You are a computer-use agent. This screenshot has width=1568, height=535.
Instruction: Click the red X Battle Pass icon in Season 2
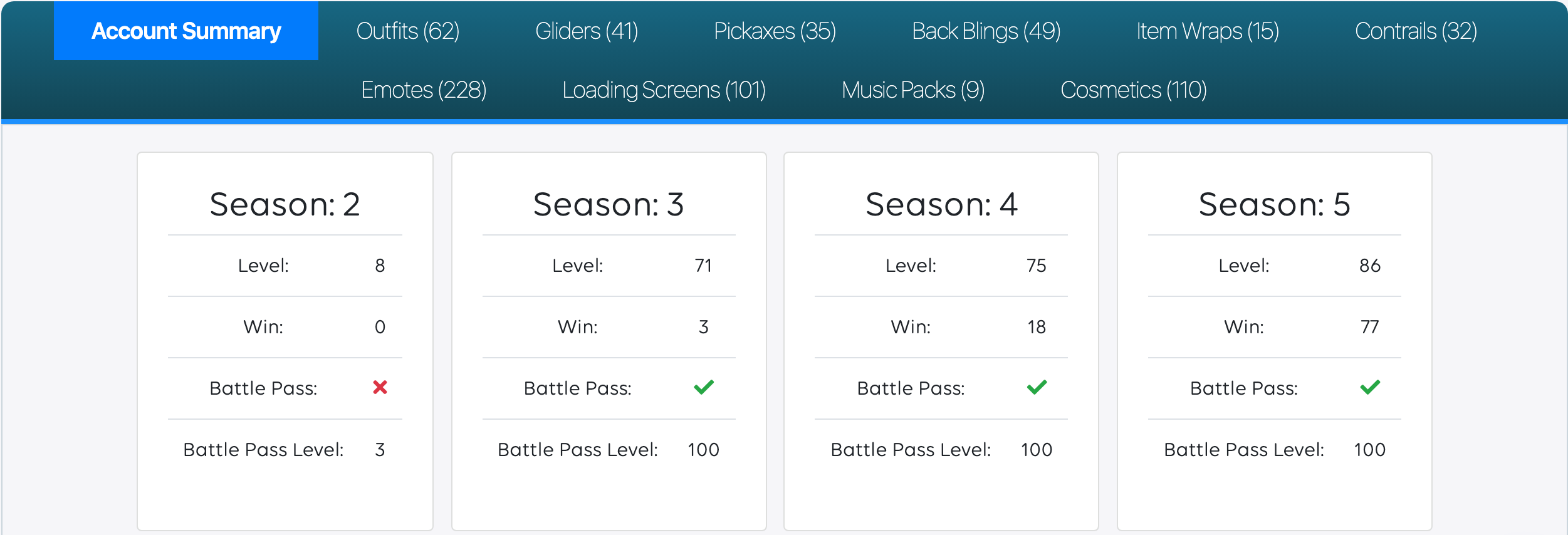380,388
